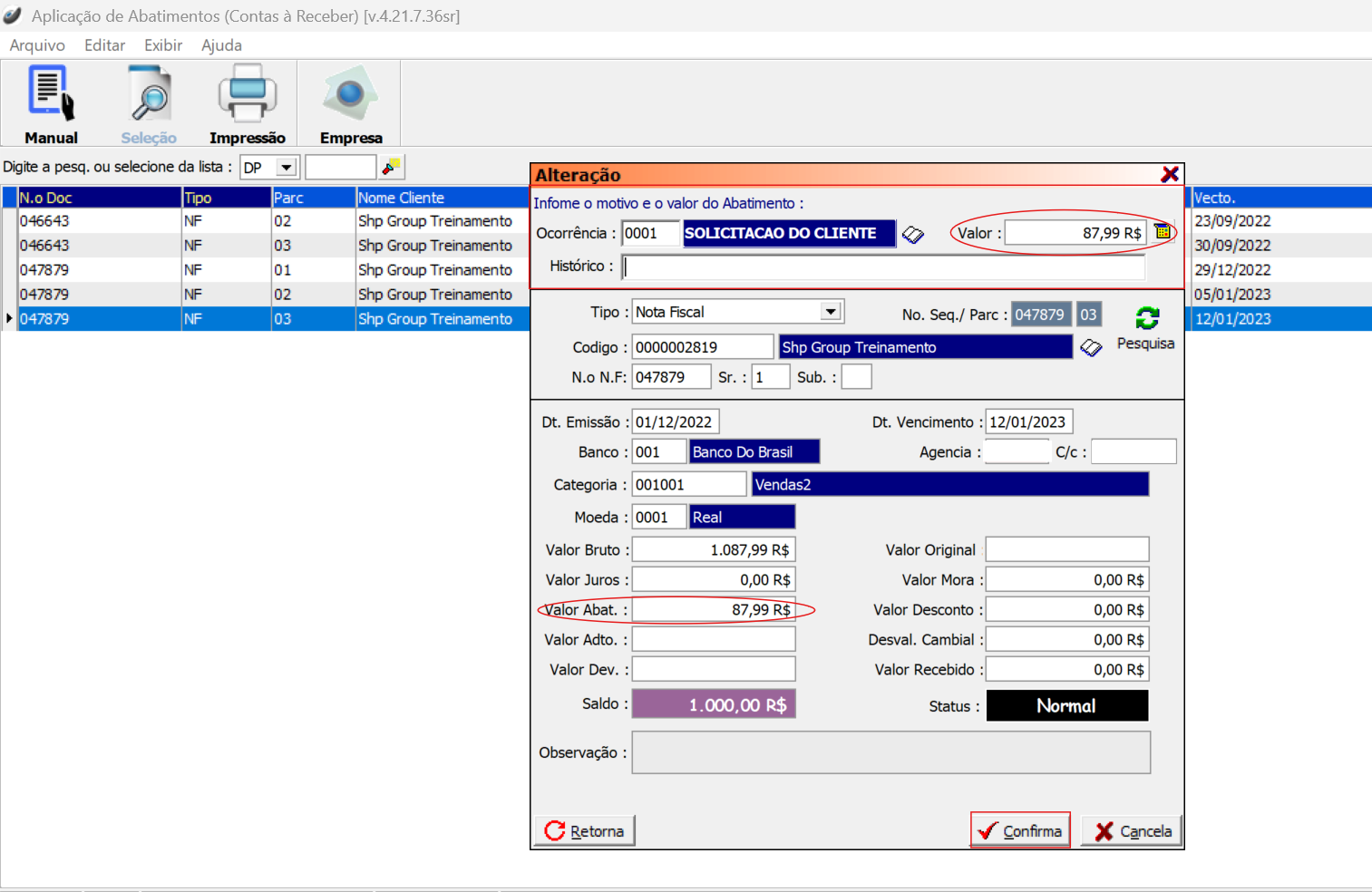Expand the DP search type dropdown
This screenshot has height=892, width=1372.
tap(287, 168)
